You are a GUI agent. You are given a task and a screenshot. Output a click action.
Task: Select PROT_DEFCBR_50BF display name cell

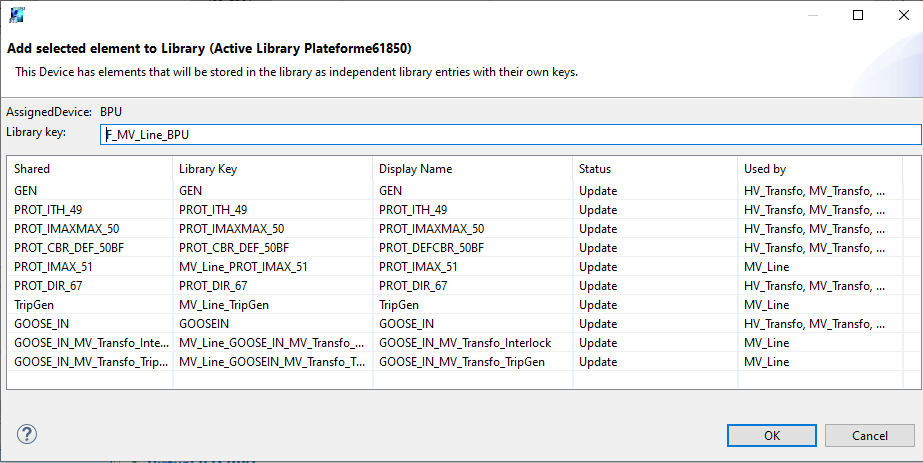pyautogui.click(x=432, y=248)
